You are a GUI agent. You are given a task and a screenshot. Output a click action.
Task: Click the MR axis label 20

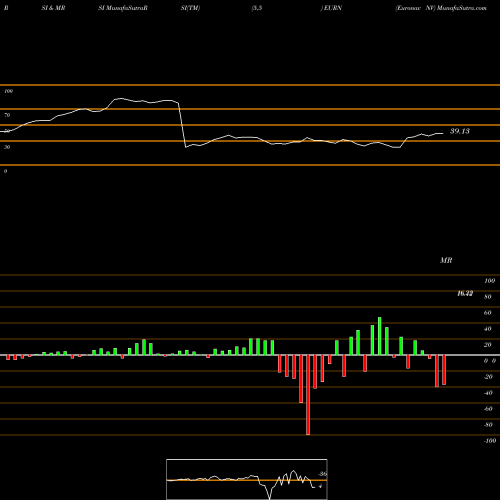point(488,345)
